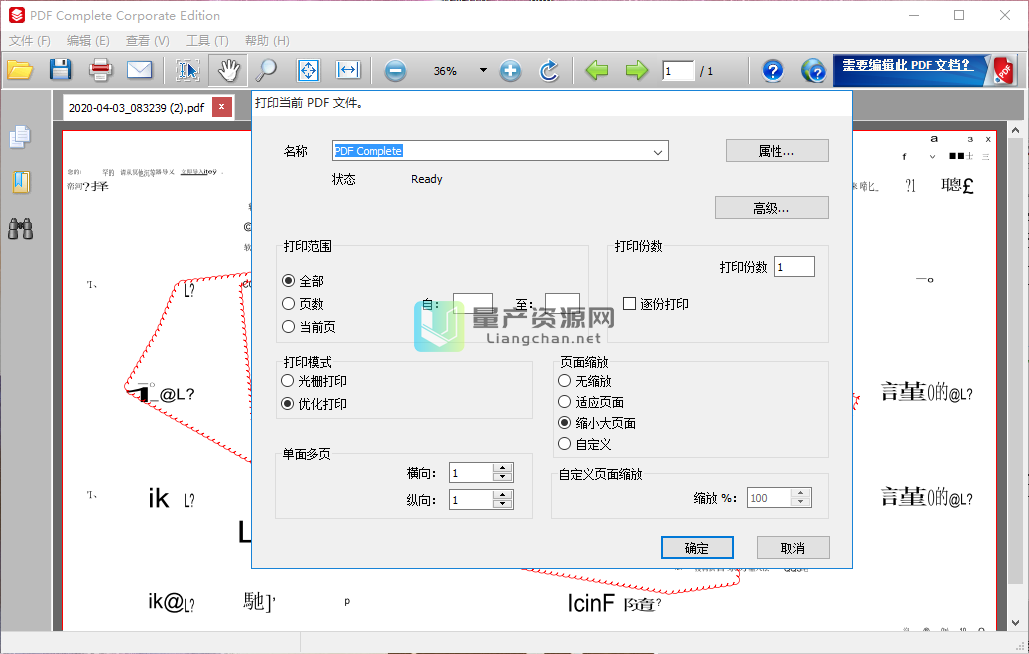The width and height of the screenshot is (1029, 654).
Task: Save the document with the floppy disk icon
Action: click(60, 70)
